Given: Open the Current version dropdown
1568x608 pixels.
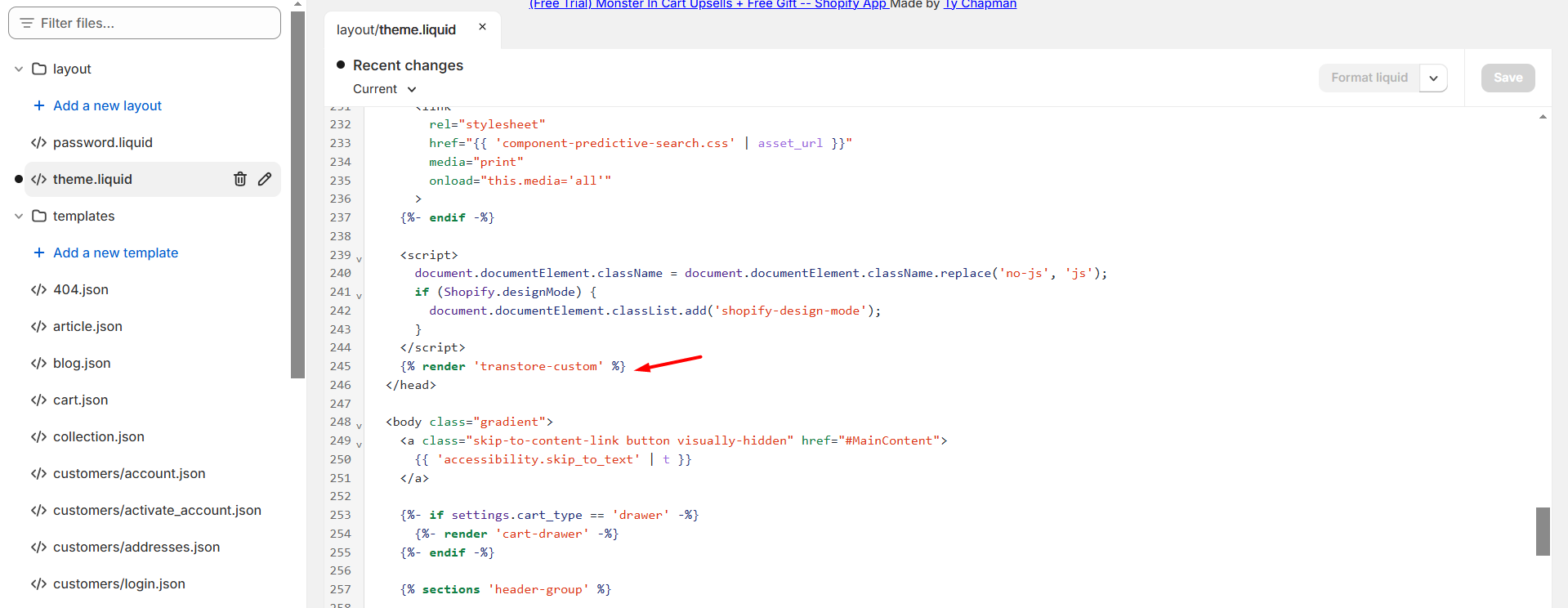Looking at the screenshot, I should 385,89.
